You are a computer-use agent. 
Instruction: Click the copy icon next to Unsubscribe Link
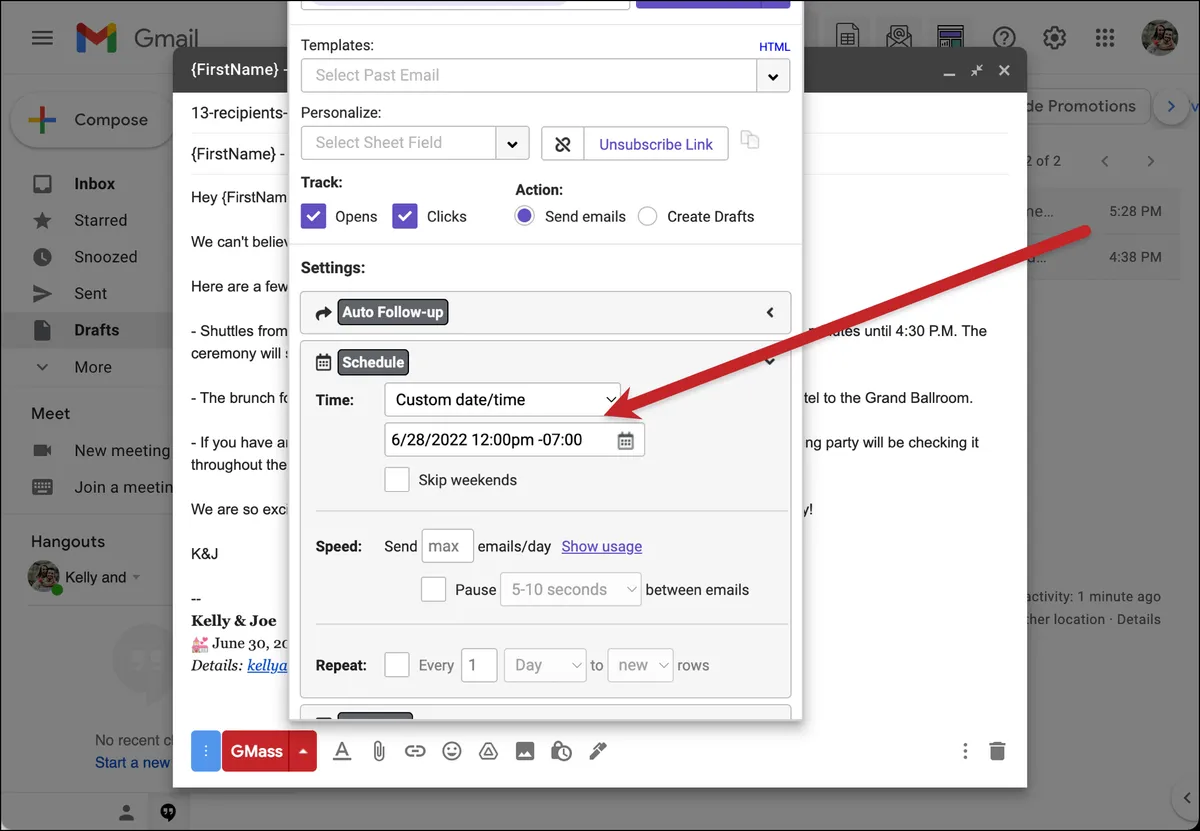[750, 140]
